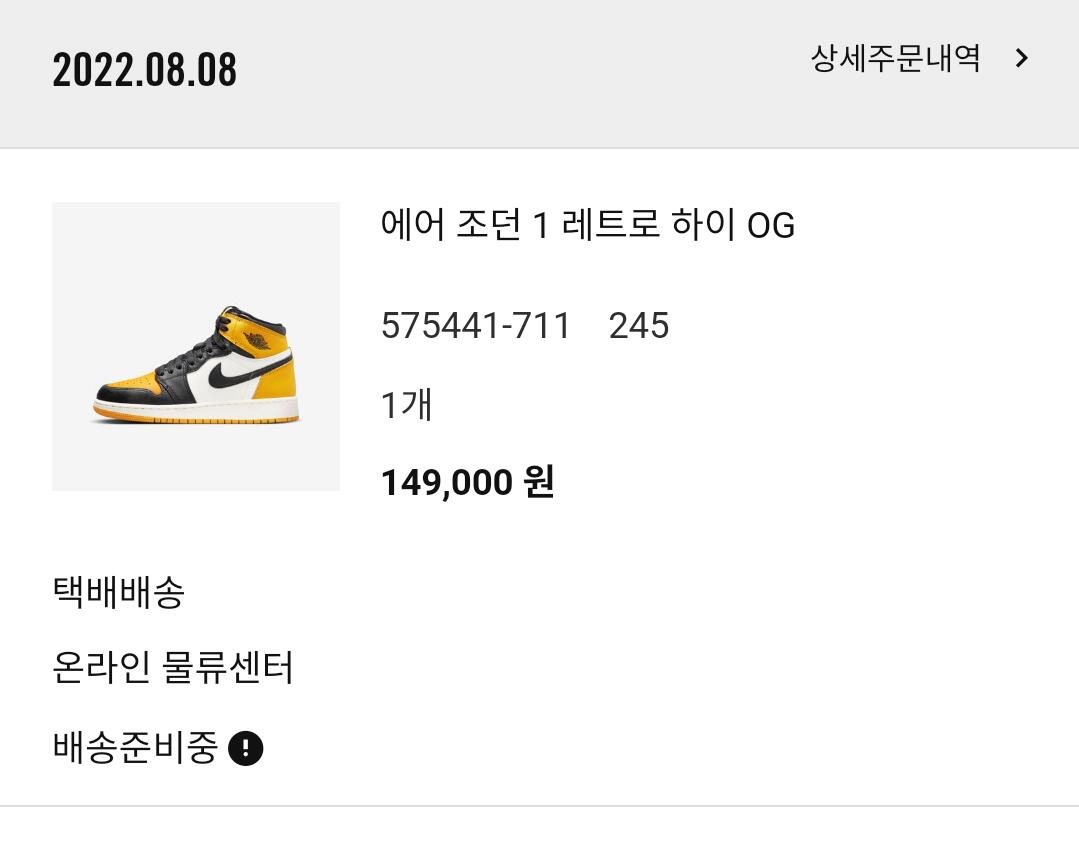Click the quantity text 1개

coord(406,404)
